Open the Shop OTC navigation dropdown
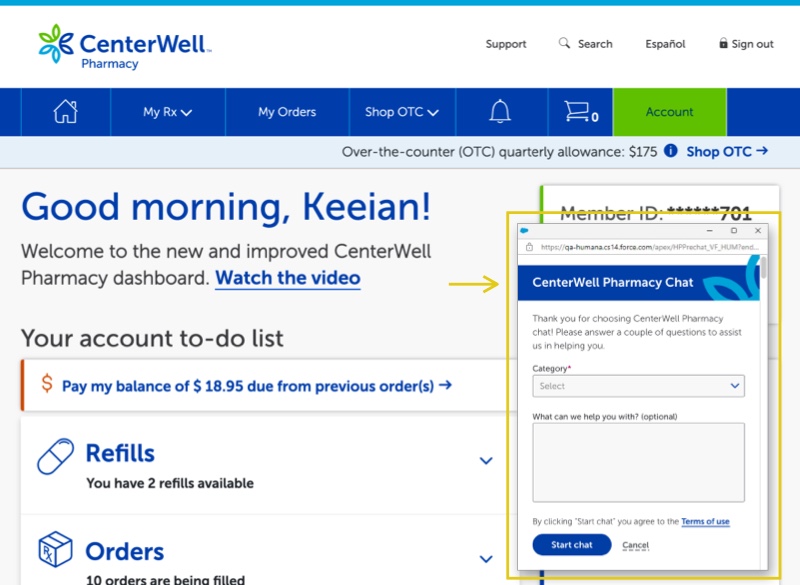 (402, 112)
